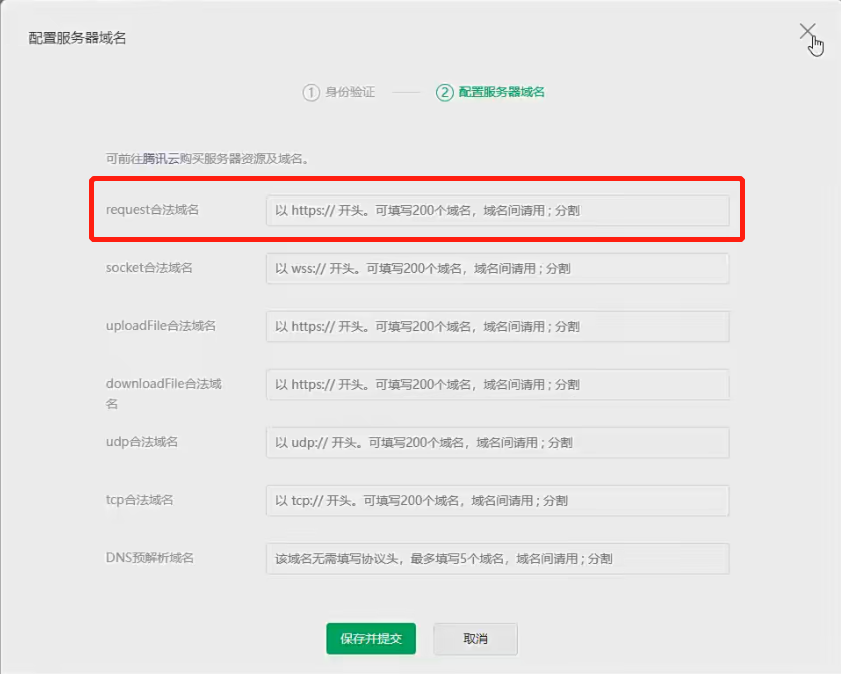Open the 腾讯云 link
This screenshot has width=841, height=674.
tap(161, 159)
